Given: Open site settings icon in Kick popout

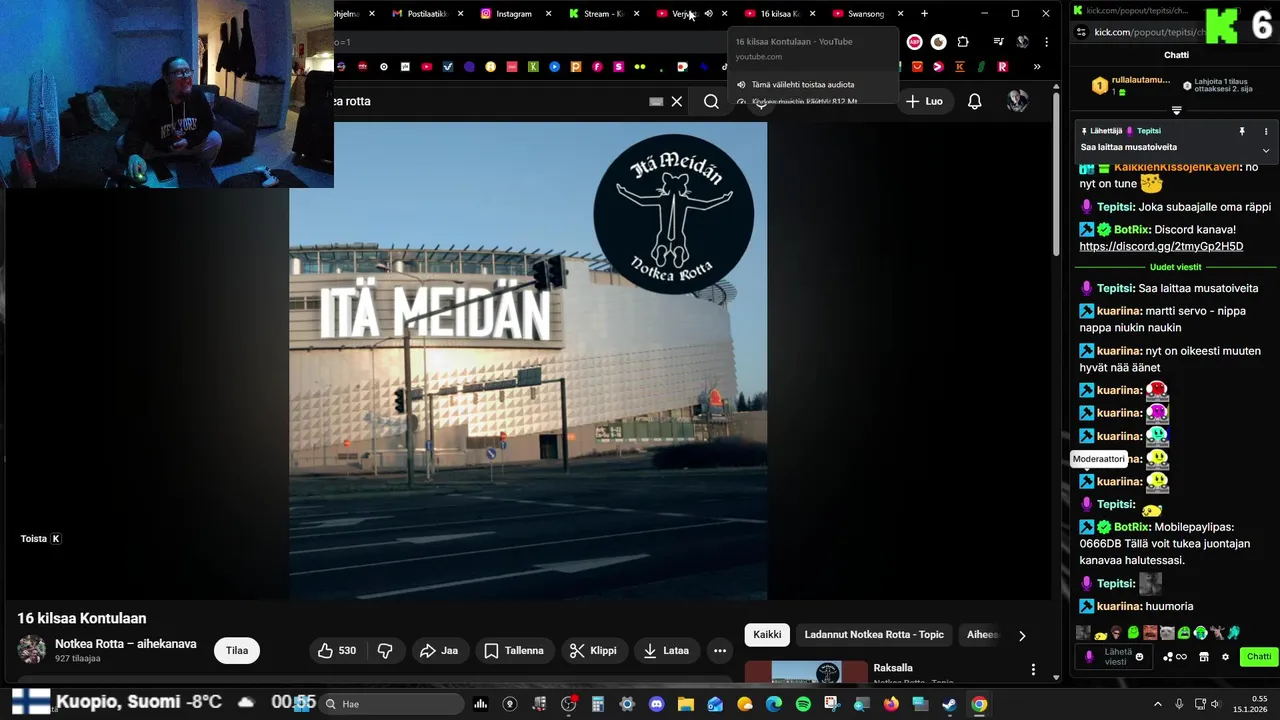Looking at the screenshot, I should click(1081, 32).
